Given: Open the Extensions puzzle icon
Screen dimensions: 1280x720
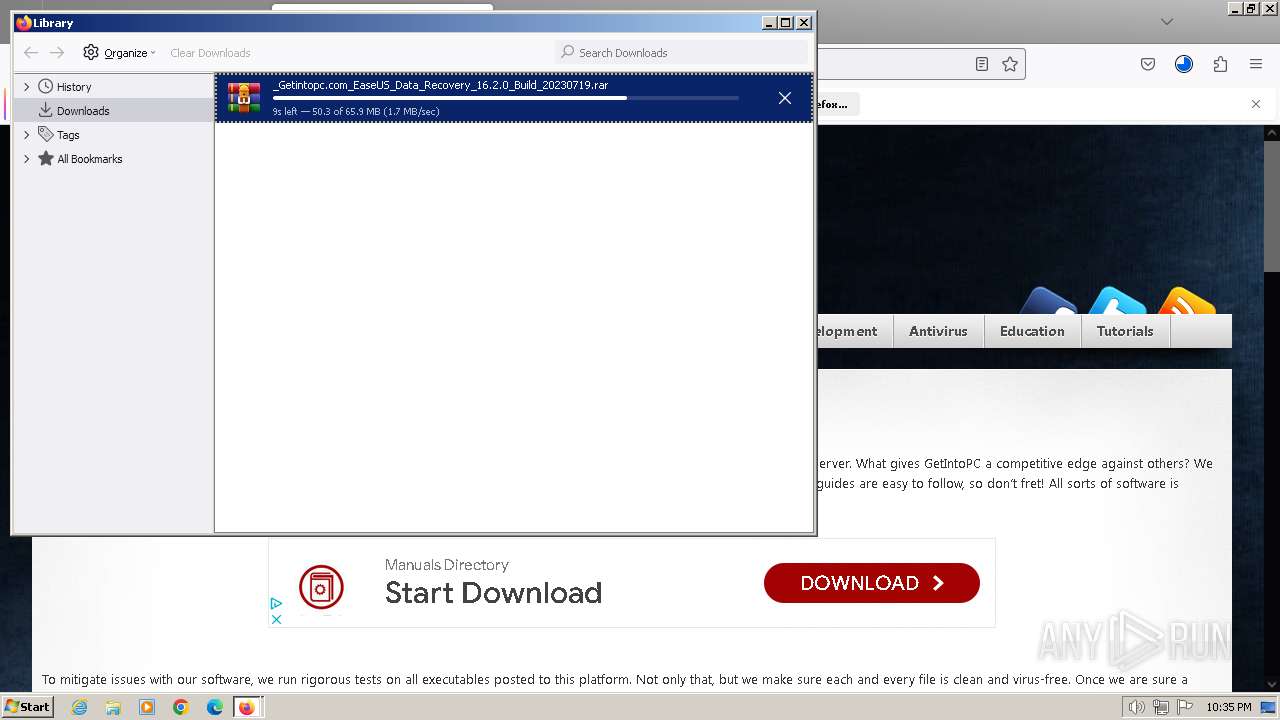Looking at the screenshot, I should tap(1220, 64).
